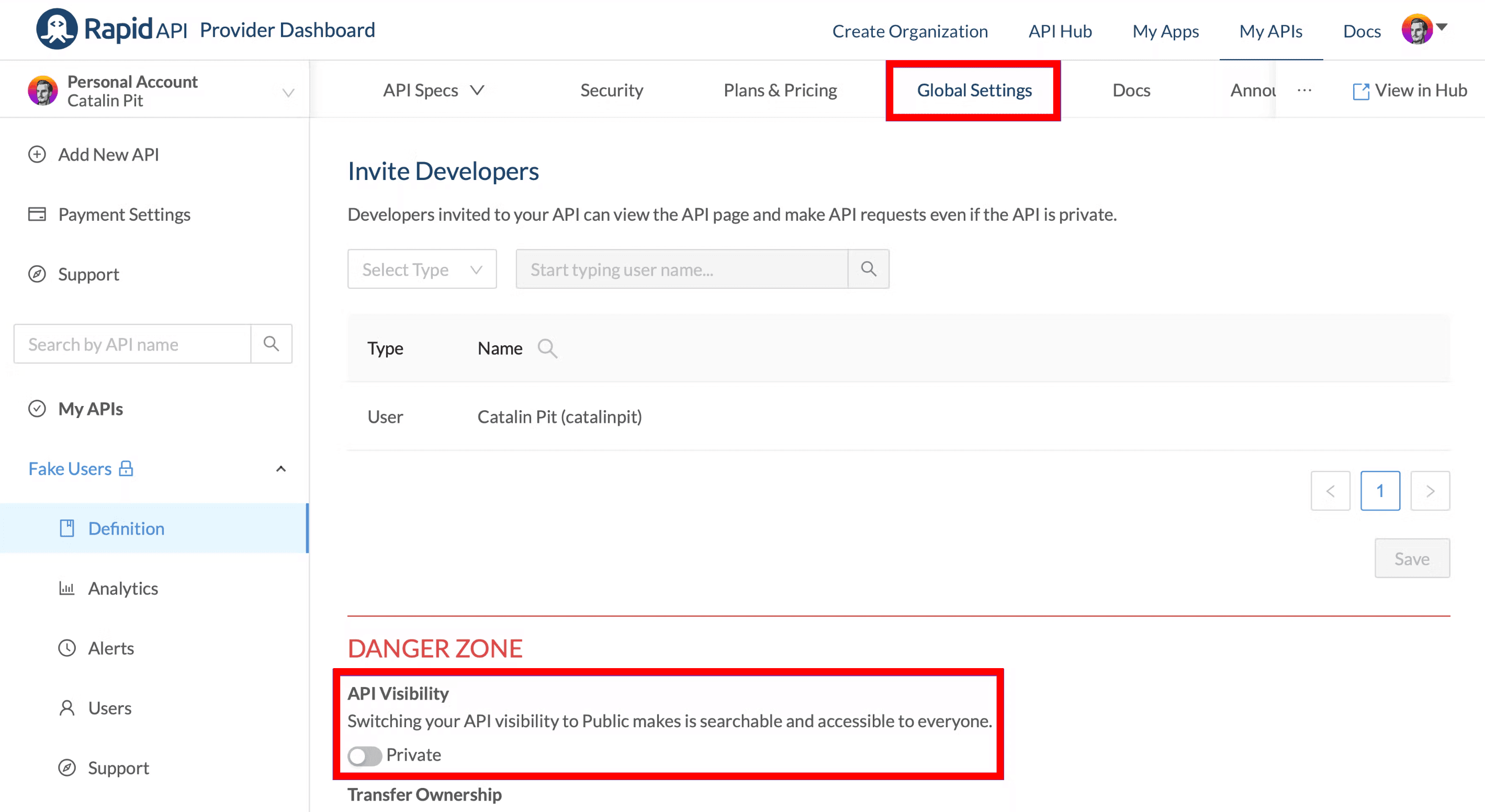This screenshot has width=1485, height=812.
Task: Open the user avatar menu top right
Action: coord(1417,29)
